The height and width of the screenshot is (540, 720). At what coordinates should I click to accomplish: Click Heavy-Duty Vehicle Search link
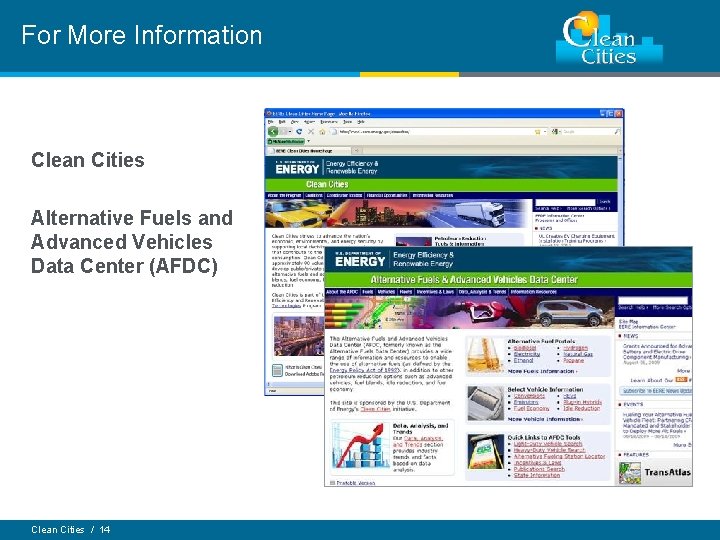(x=550, y=450)
